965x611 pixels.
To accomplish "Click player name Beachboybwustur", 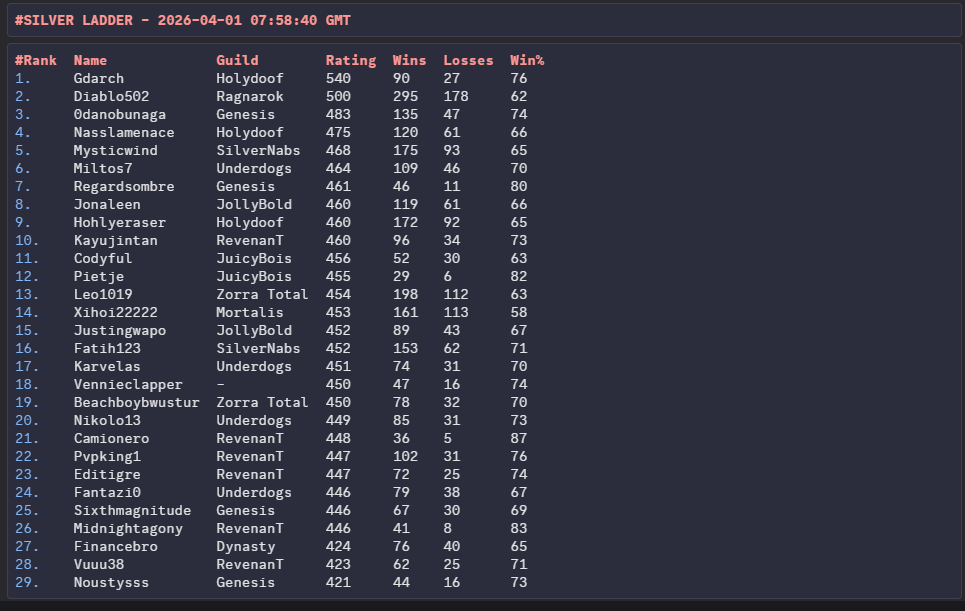I will [x=137, y=402].
